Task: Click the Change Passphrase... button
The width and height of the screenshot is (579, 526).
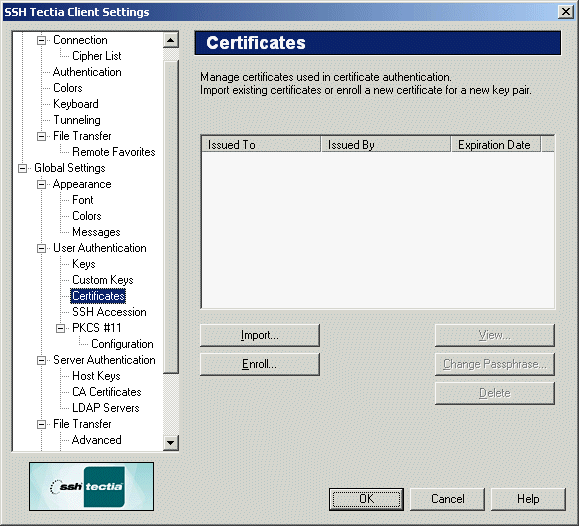Action: click(495, 364)
